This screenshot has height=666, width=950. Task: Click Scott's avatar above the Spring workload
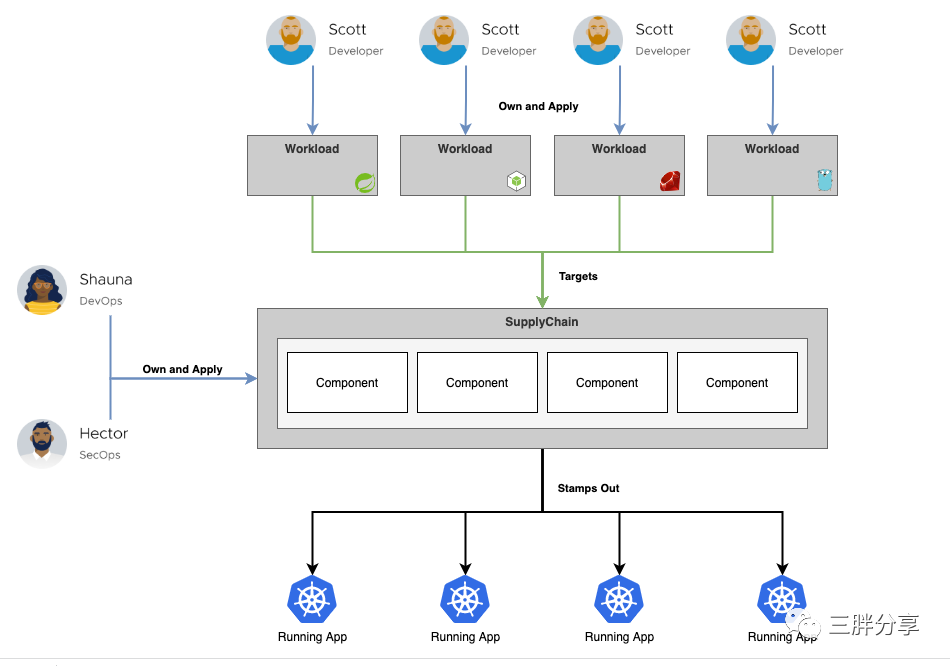(291, 40)
